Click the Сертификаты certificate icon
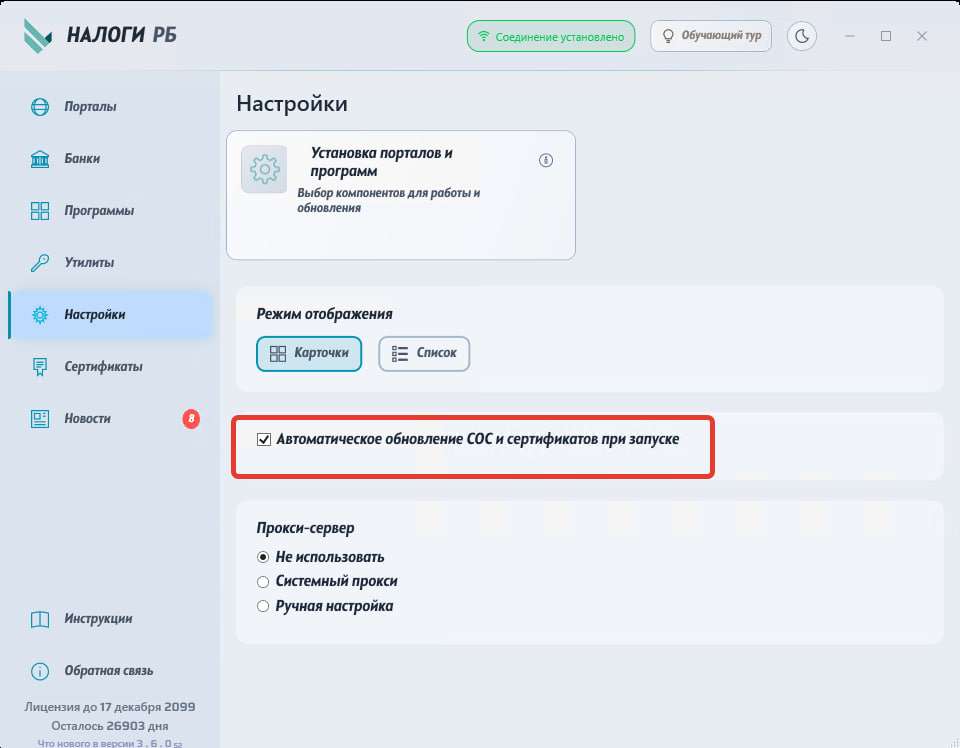This screenshot has height=748, width=960. 40,367
